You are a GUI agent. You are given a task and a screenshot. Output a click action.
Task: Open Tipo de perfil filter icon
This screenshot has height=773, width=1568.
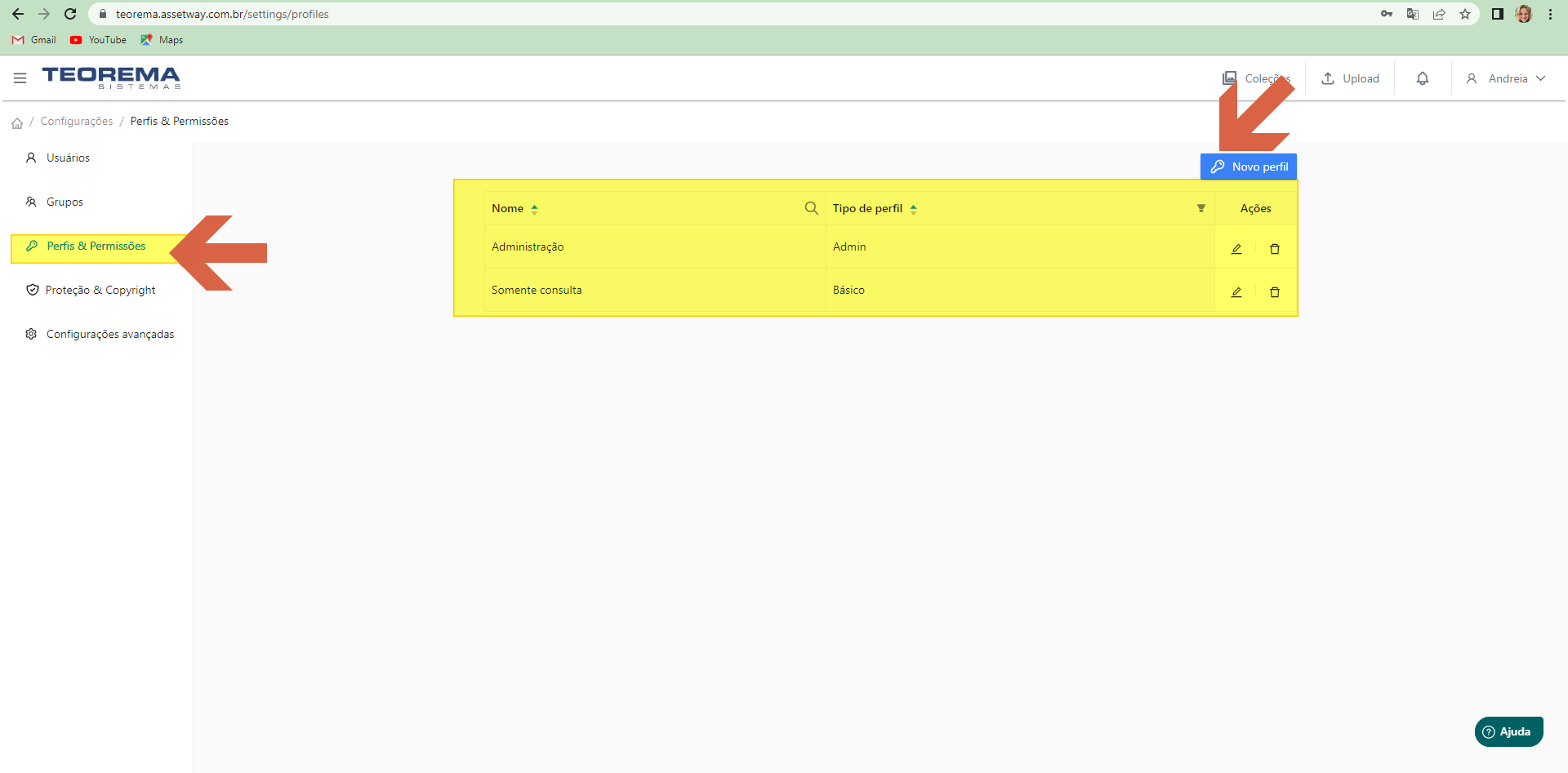[1201, 208]
